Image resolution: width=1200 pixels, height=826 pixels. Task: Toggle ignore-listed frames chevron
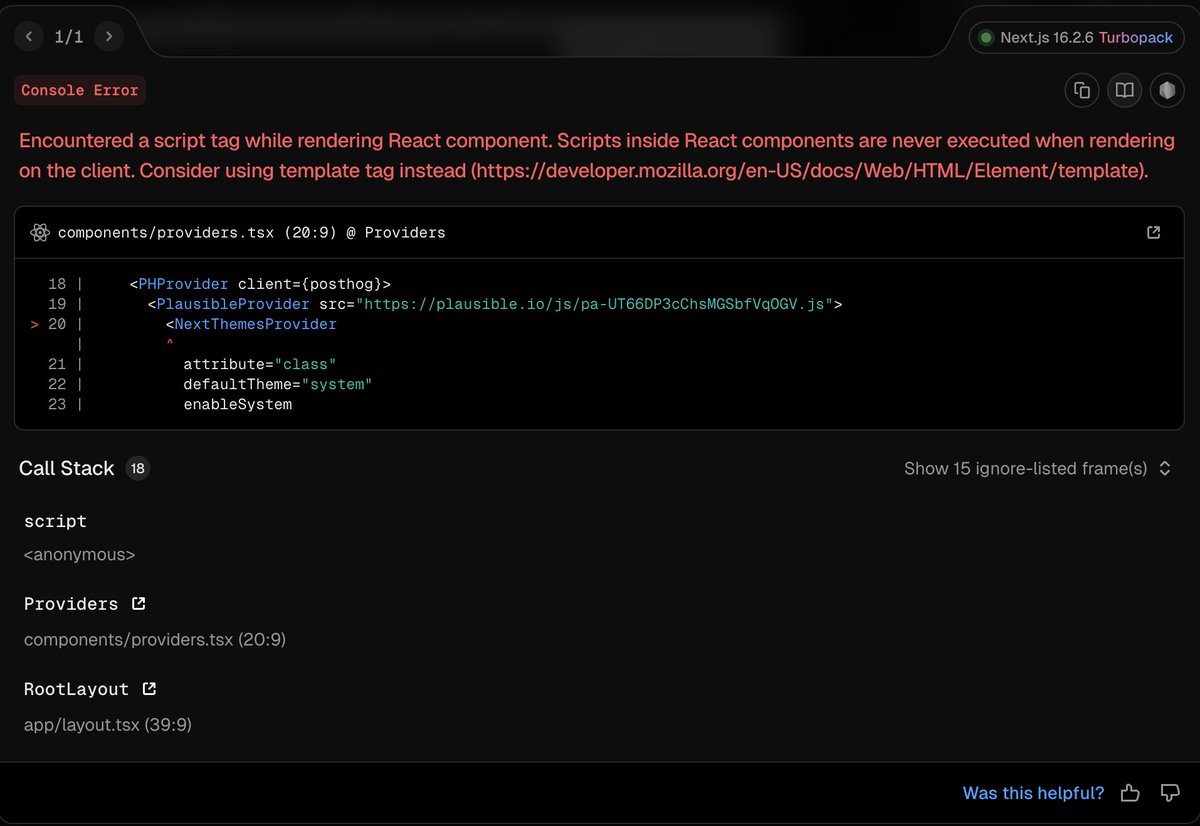click(x=1165, y=468)
